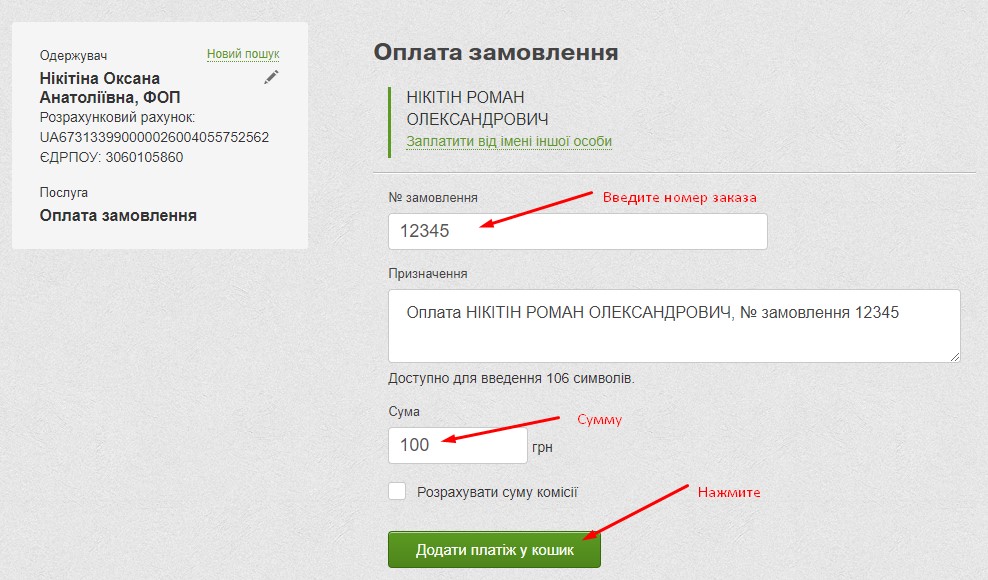Click the recipient name Нікітіна Оксана Анатоліївна, ФОП
988x580 pixels.
110,88
